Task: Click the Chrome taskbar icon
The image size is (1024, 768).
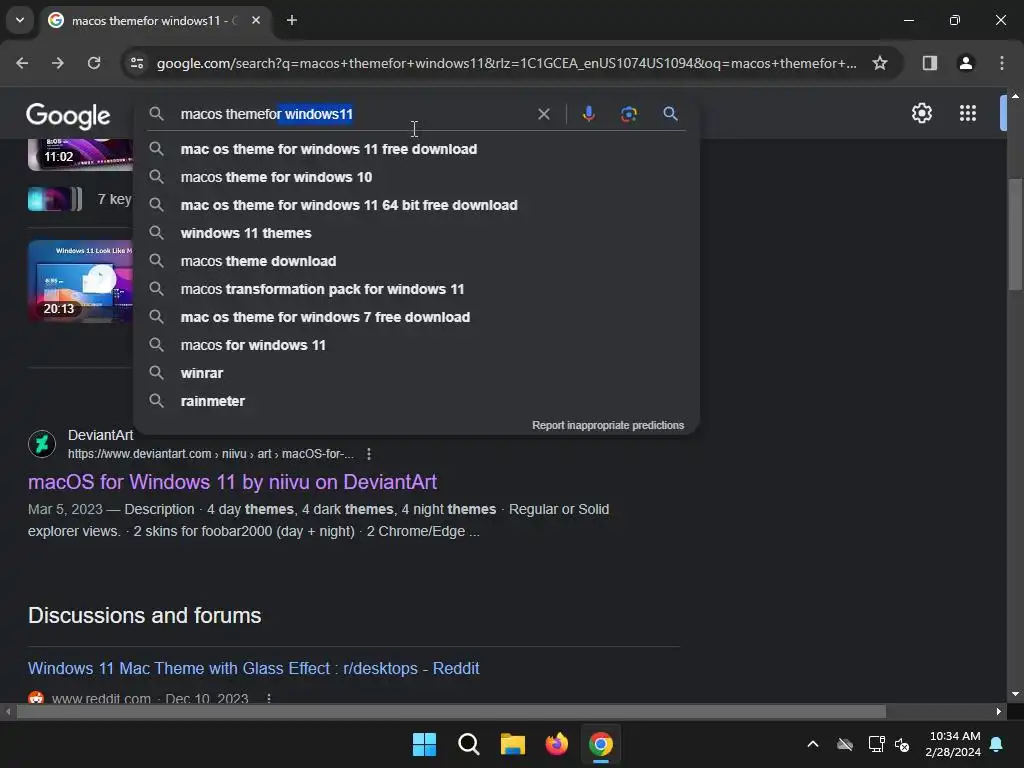Action: (x=601, y=744)
